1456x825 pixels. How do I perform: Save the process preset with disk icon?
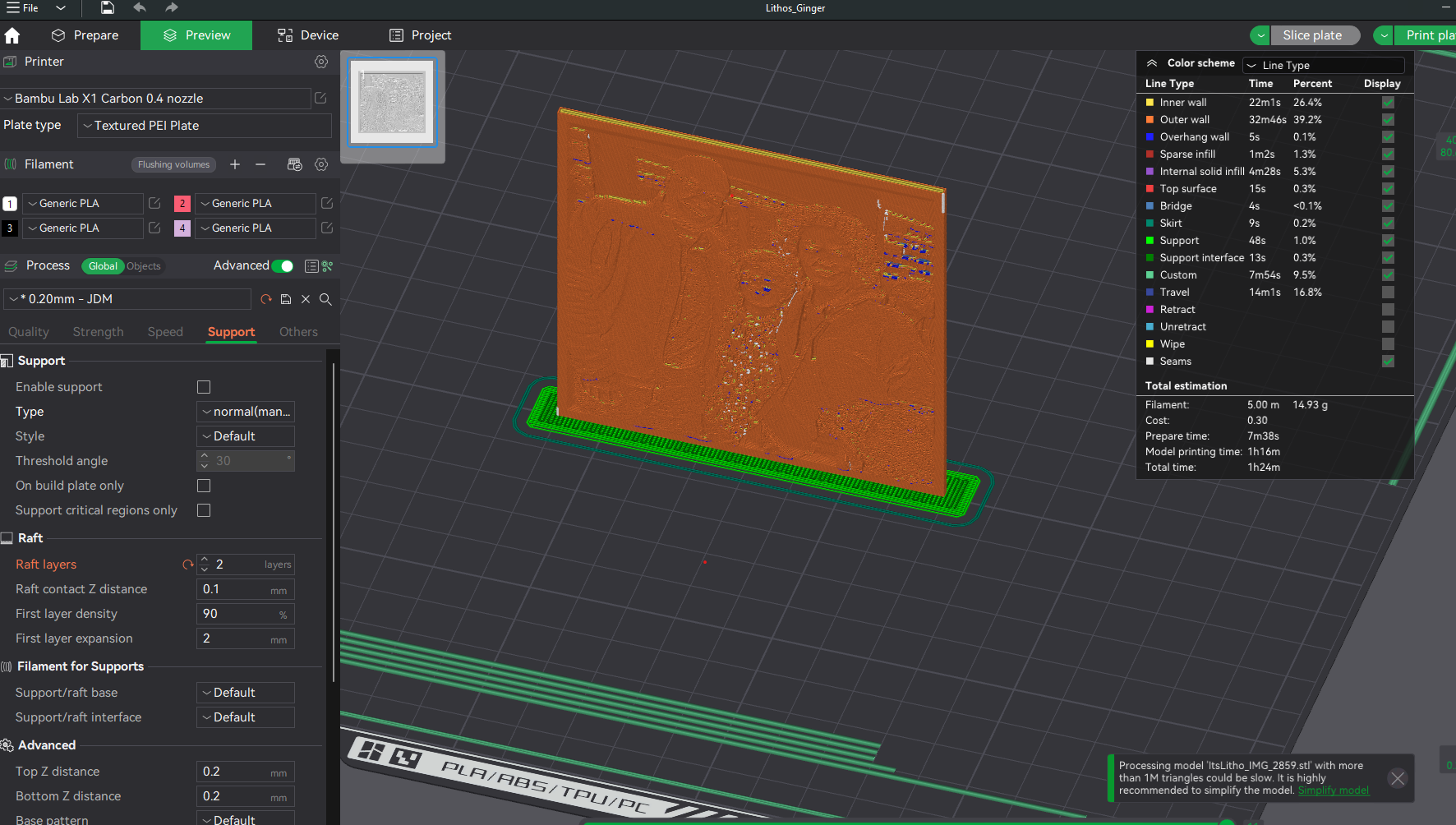coord(285,299)
